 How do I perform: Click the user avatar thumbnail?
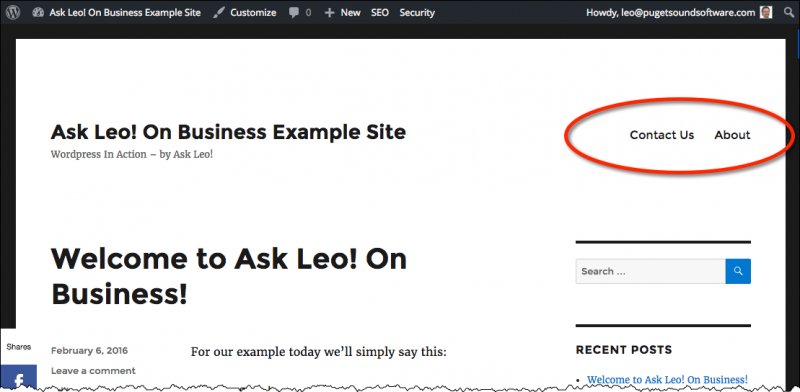(766, 13)
